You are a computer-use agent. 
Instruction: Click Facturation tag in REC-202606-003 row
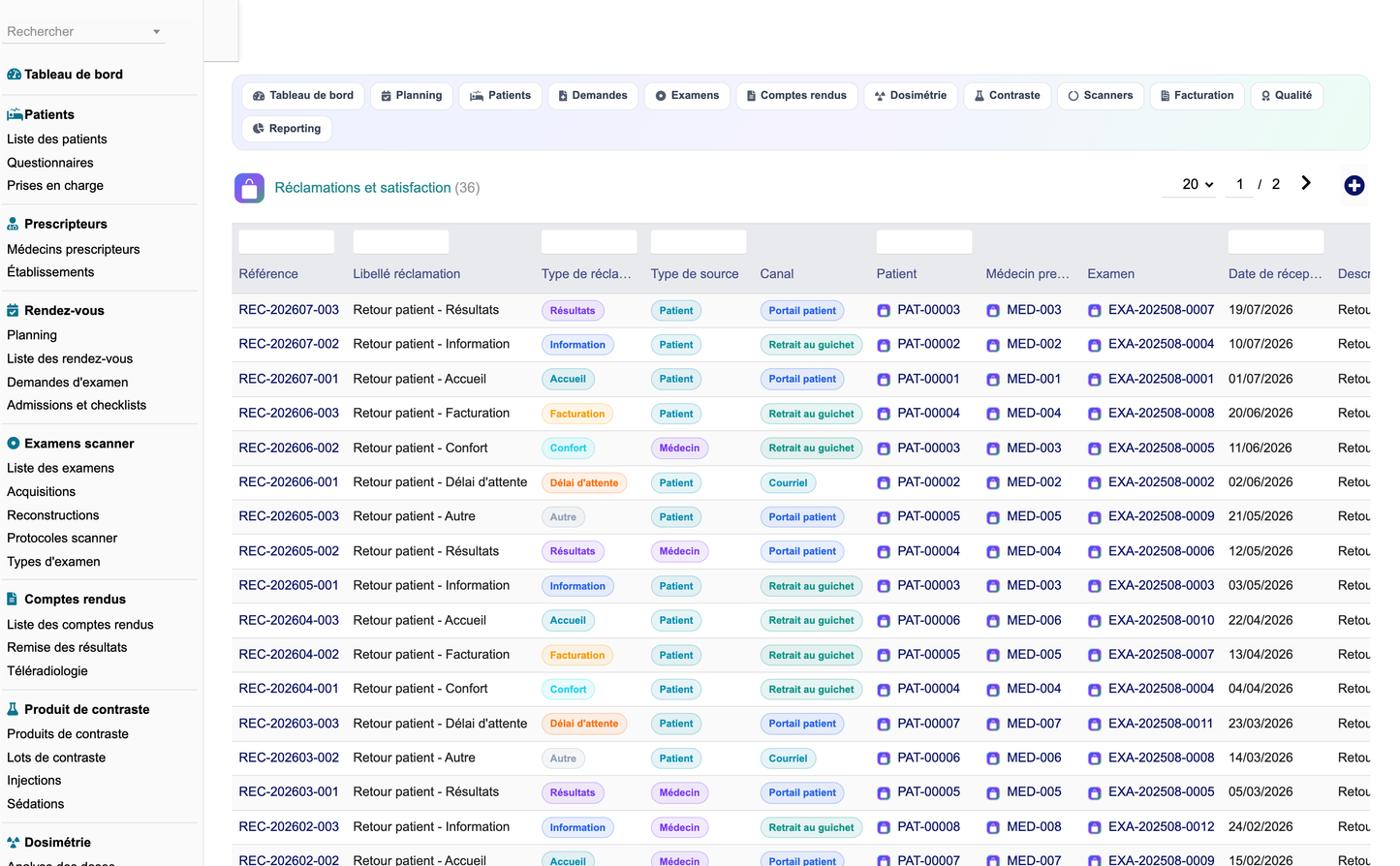click(x=577, y=415)
